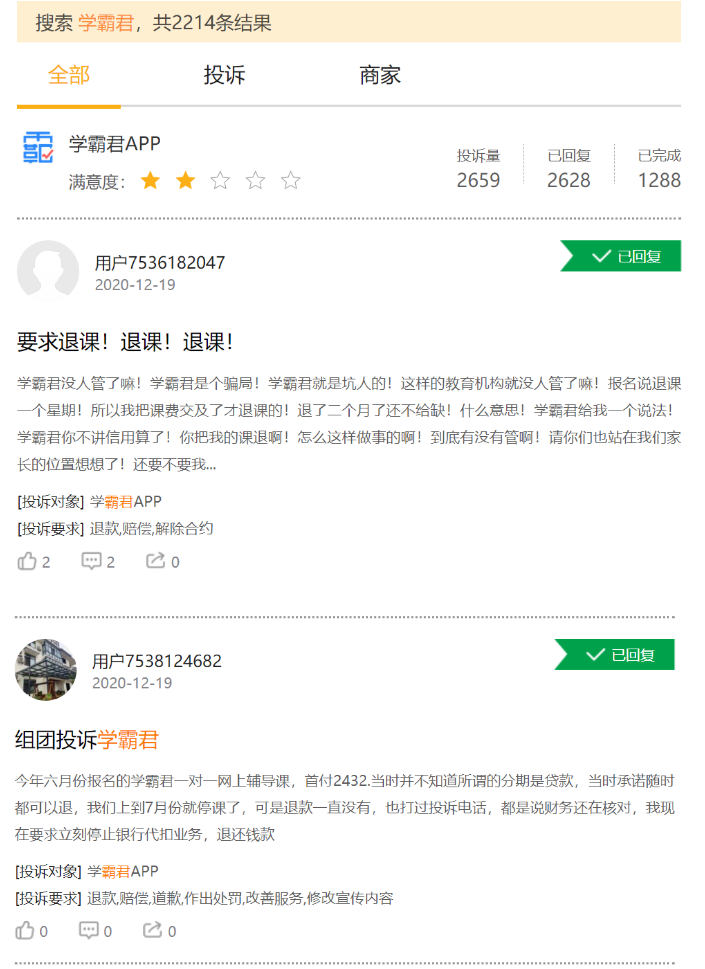Click 投诉对象 学霸君APP in first complaint
Screen dimensions: 705x969
point(89,501)
